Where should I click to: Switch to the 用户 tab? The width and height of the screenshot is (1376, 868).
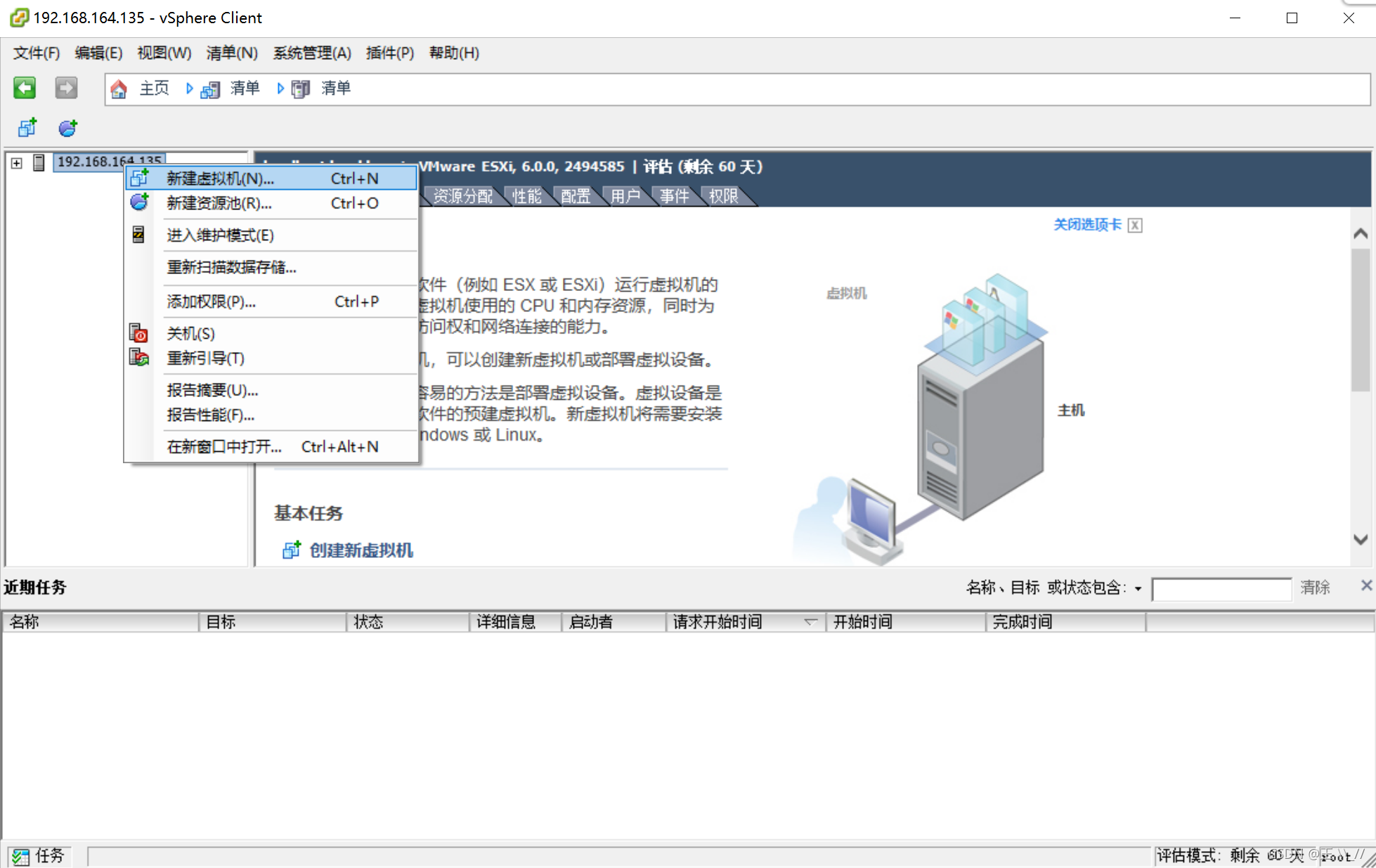[625, 196]
